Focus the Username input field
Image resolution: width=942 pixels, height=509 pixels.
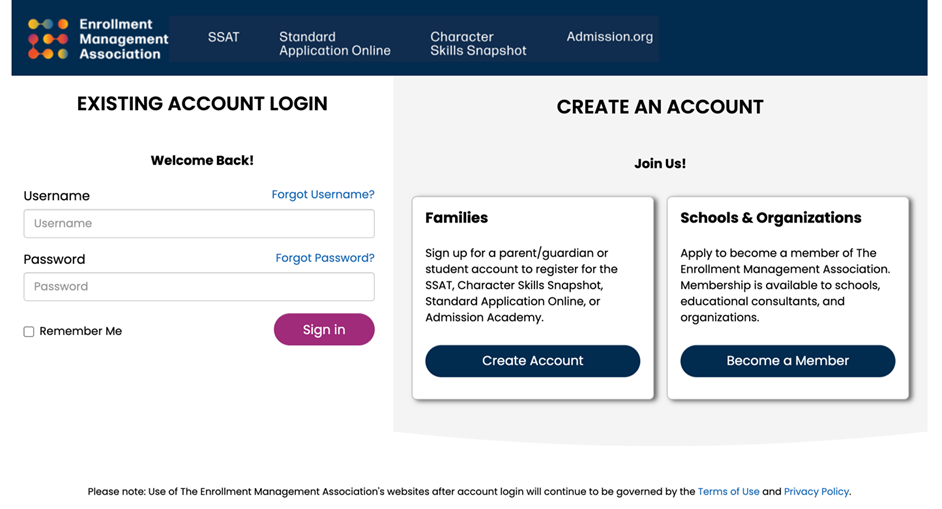pyautogui.click(x=199, y=224)
